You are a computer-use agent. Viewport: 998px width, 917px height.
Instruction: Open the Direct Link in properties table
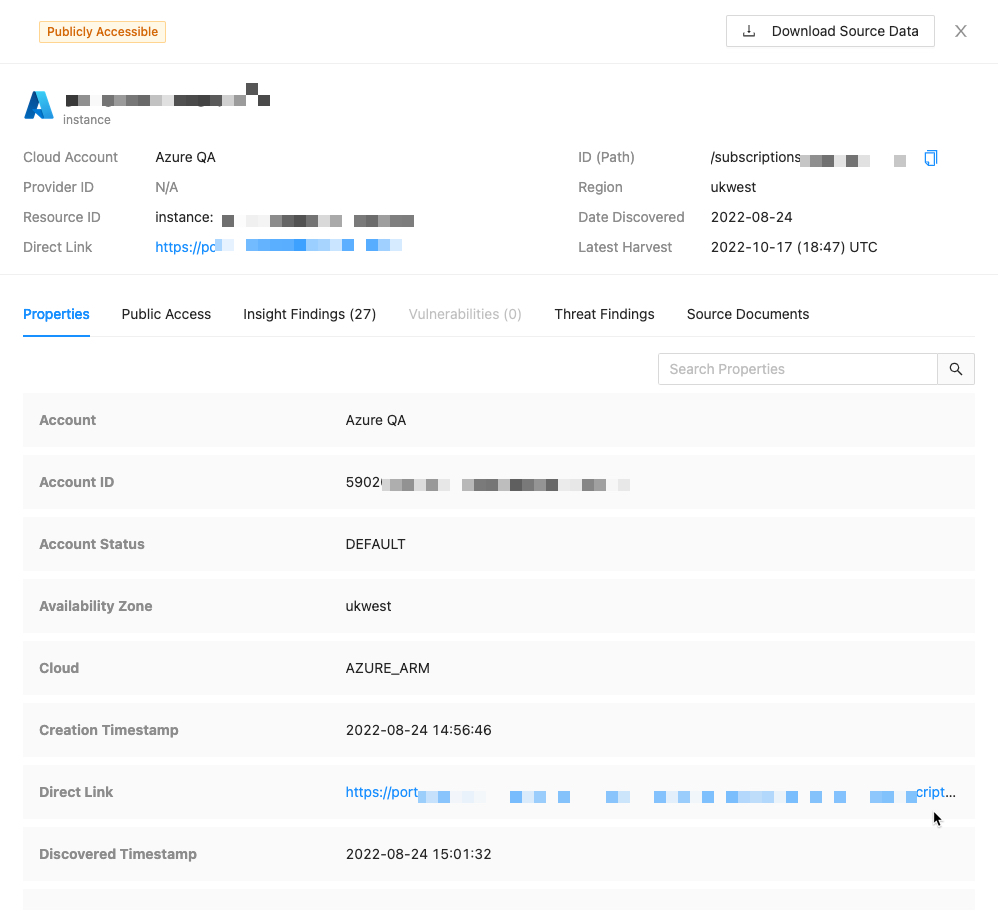click(650, 792)
